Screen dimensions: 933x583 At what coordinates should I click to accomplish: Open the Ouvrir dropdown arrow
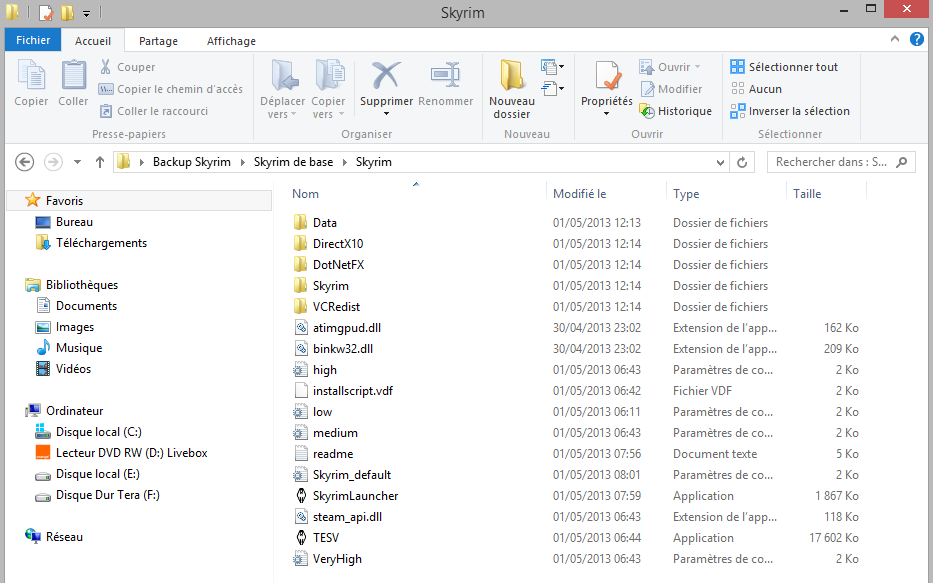[x=697, y=67]
